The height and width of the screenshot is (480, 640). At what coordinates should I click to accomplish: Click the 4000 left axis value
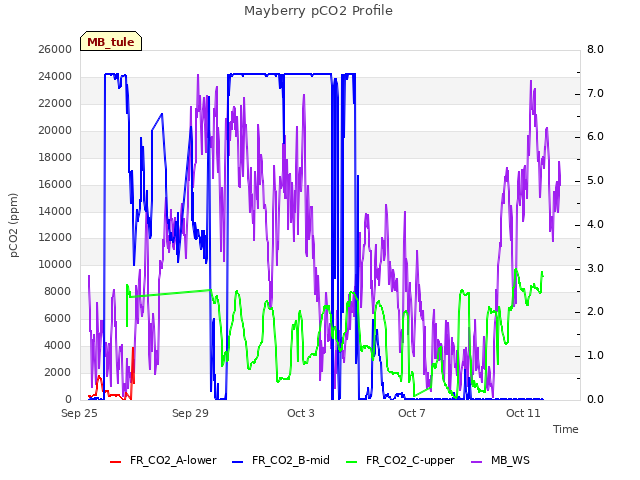click(x=58, y=345)
